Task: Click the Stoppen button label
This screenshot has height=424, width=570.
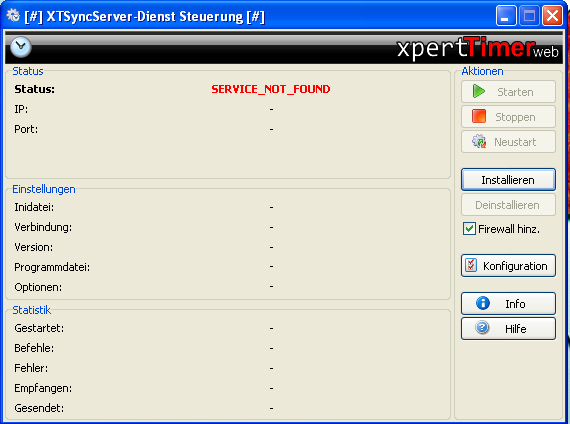Action: click(x=515, y=117)
